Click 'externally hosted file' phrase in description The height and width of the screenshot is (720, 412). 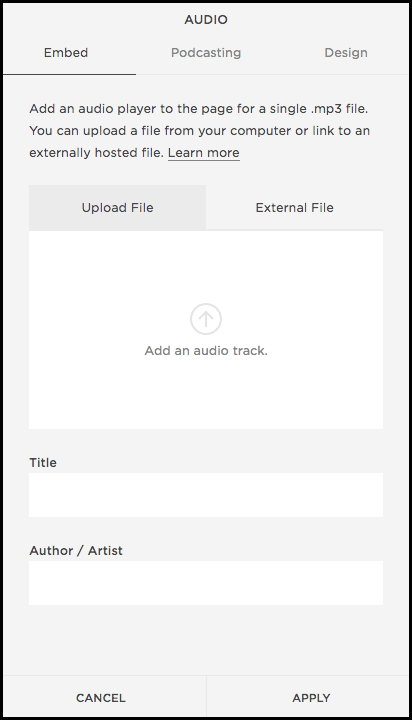96,153
